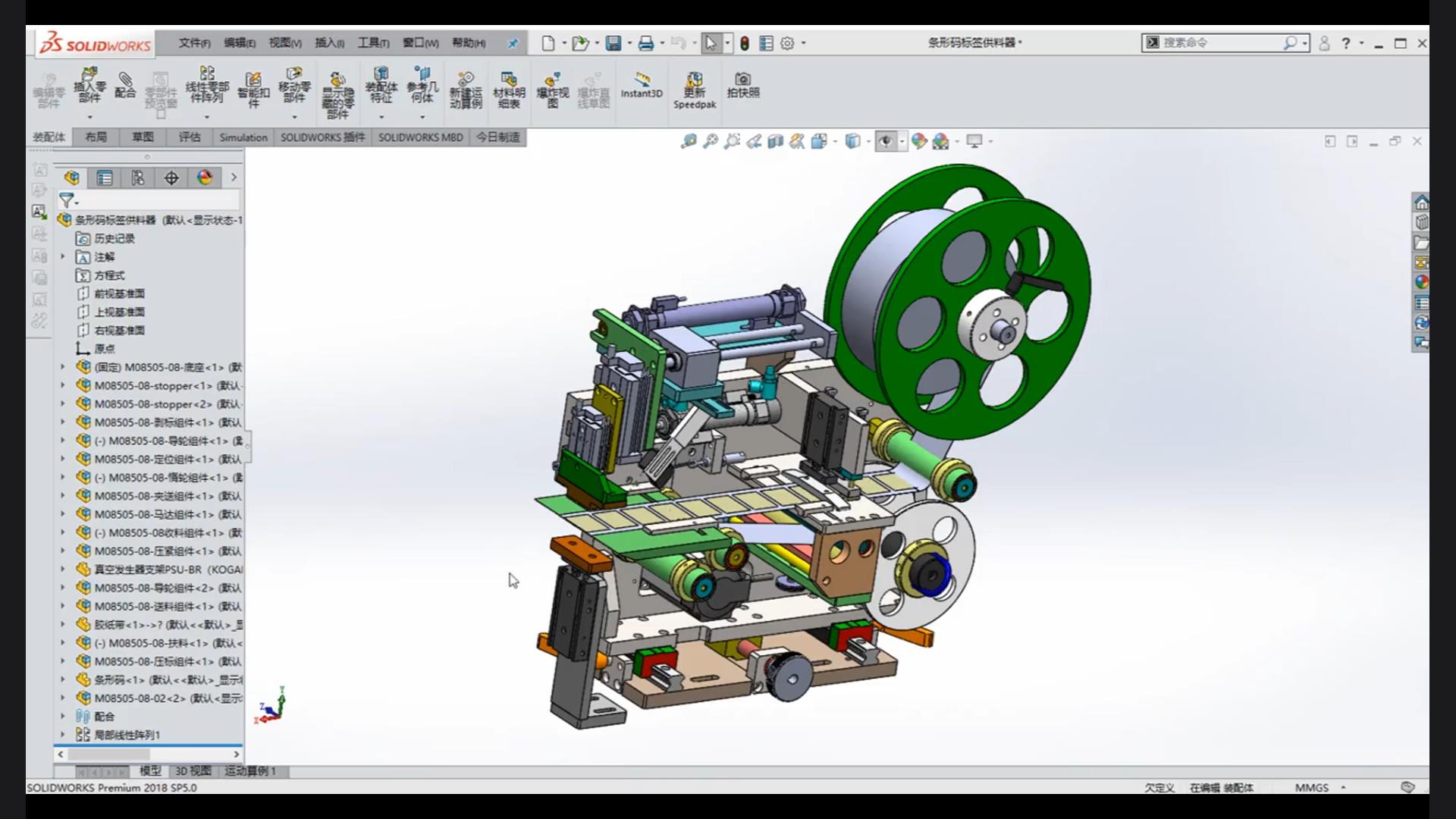Expand 局部线性阵列1 tree node
1456x819 pixels.
tap(63, 735)
